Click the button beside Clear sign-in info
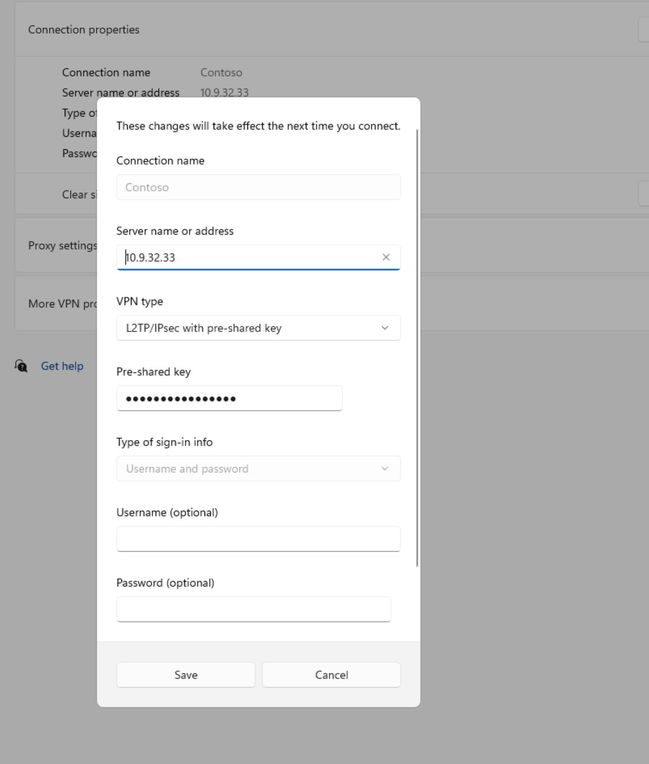This screenshot has height=764, width=649. click(643, 194)
